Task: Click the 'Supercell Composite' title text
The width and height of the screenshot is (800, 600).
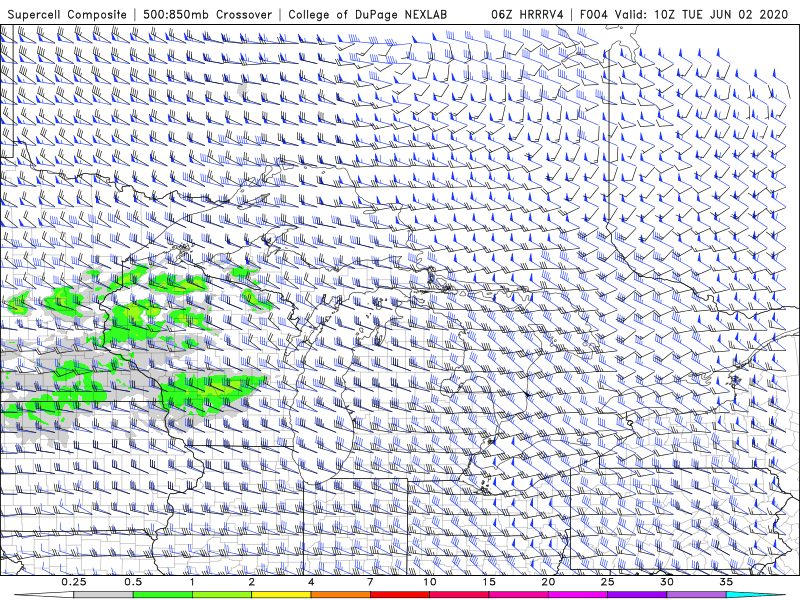Action: click(67, 14)
